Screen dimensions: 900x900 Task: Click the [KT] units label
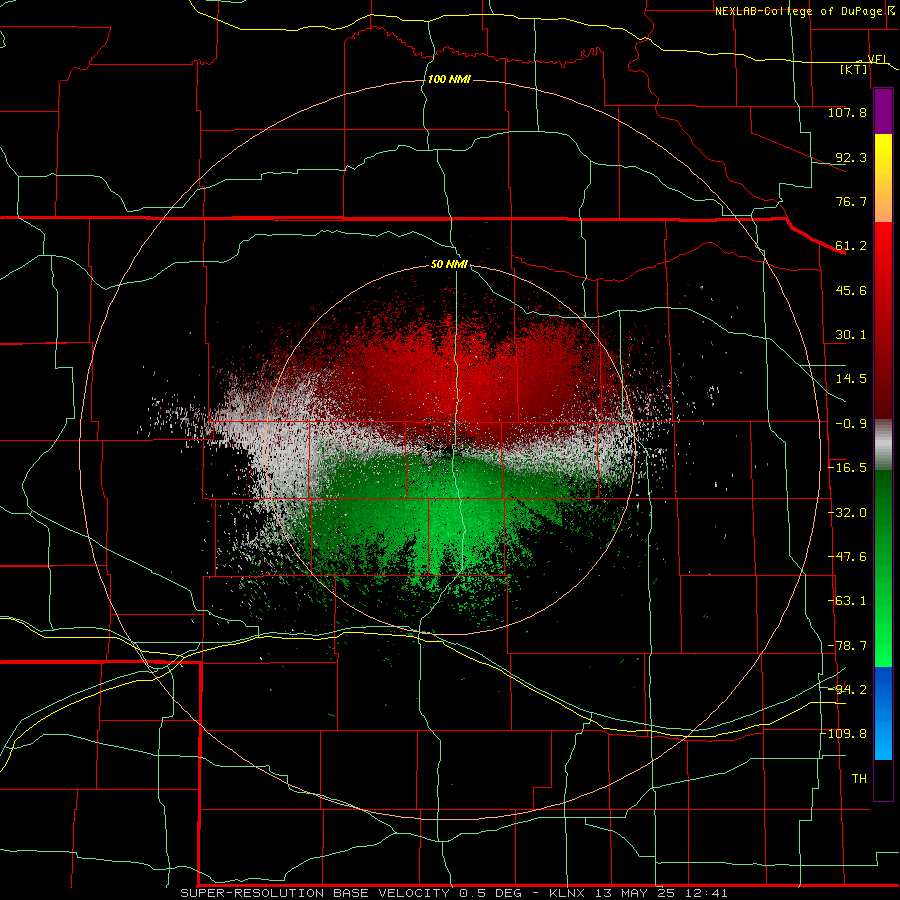point(854,69)
